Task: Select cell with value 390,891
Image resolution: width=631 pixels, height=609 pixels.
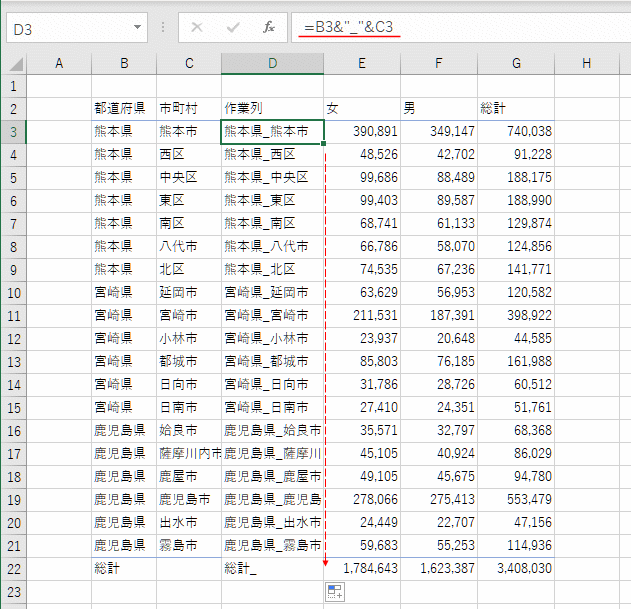Action: pyautogui.click(x=362, y=132)
